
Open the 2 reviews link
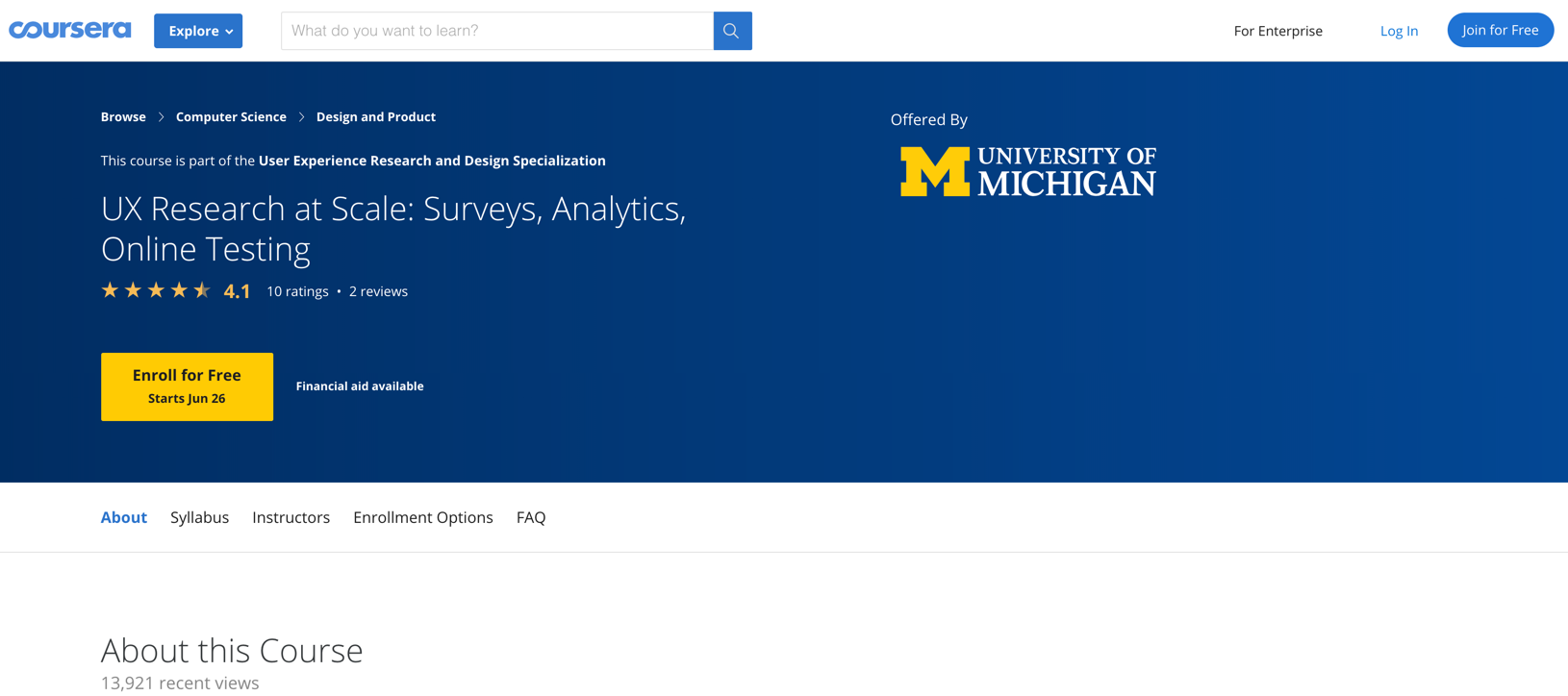click(378, 291)
